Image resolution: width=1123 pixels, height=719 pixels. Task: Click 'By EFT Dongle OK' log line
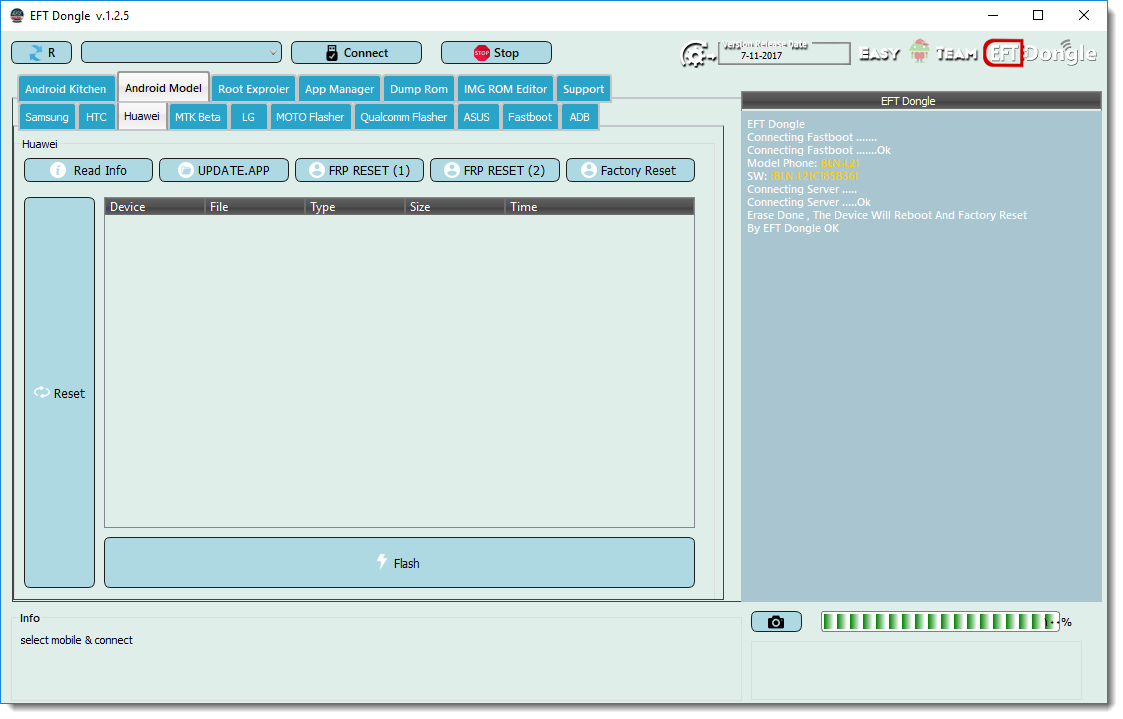793,228
